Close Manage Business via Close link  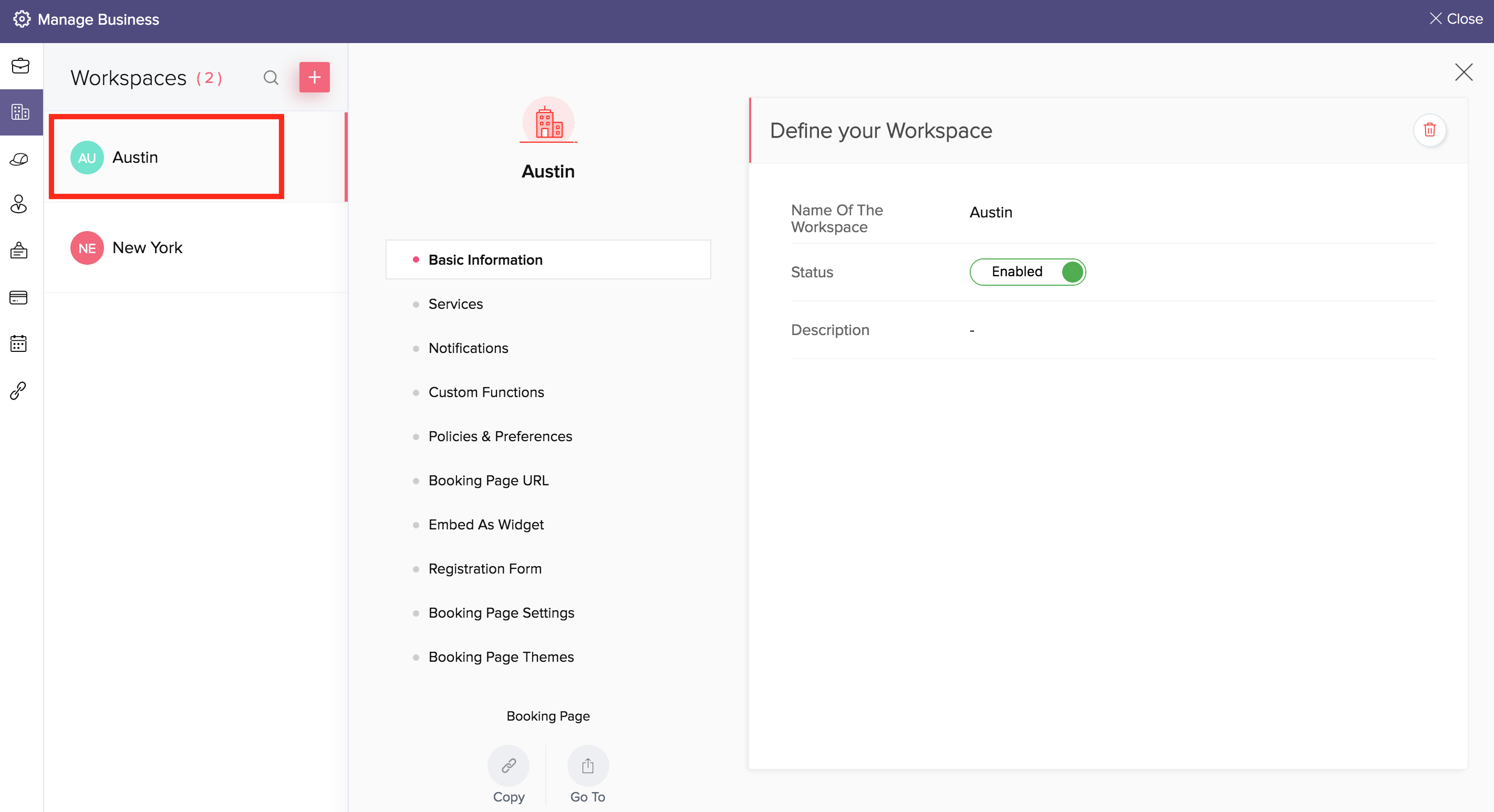pos(1456,19)
